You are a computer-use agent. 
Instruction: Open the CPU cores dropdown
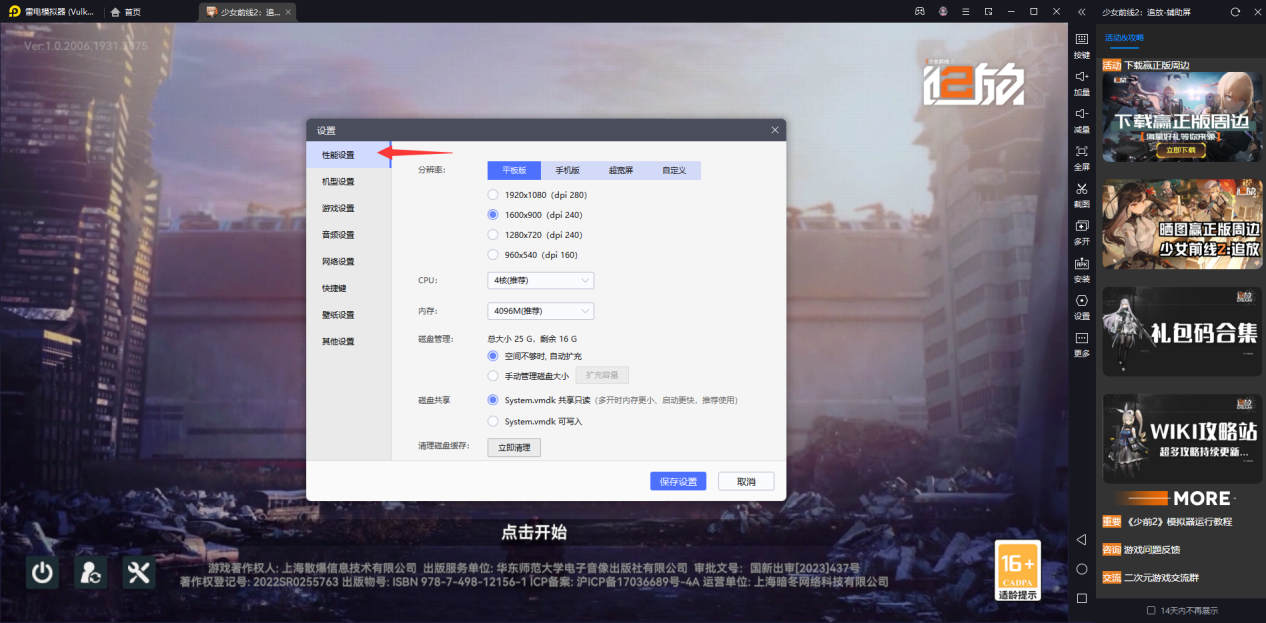540,281
